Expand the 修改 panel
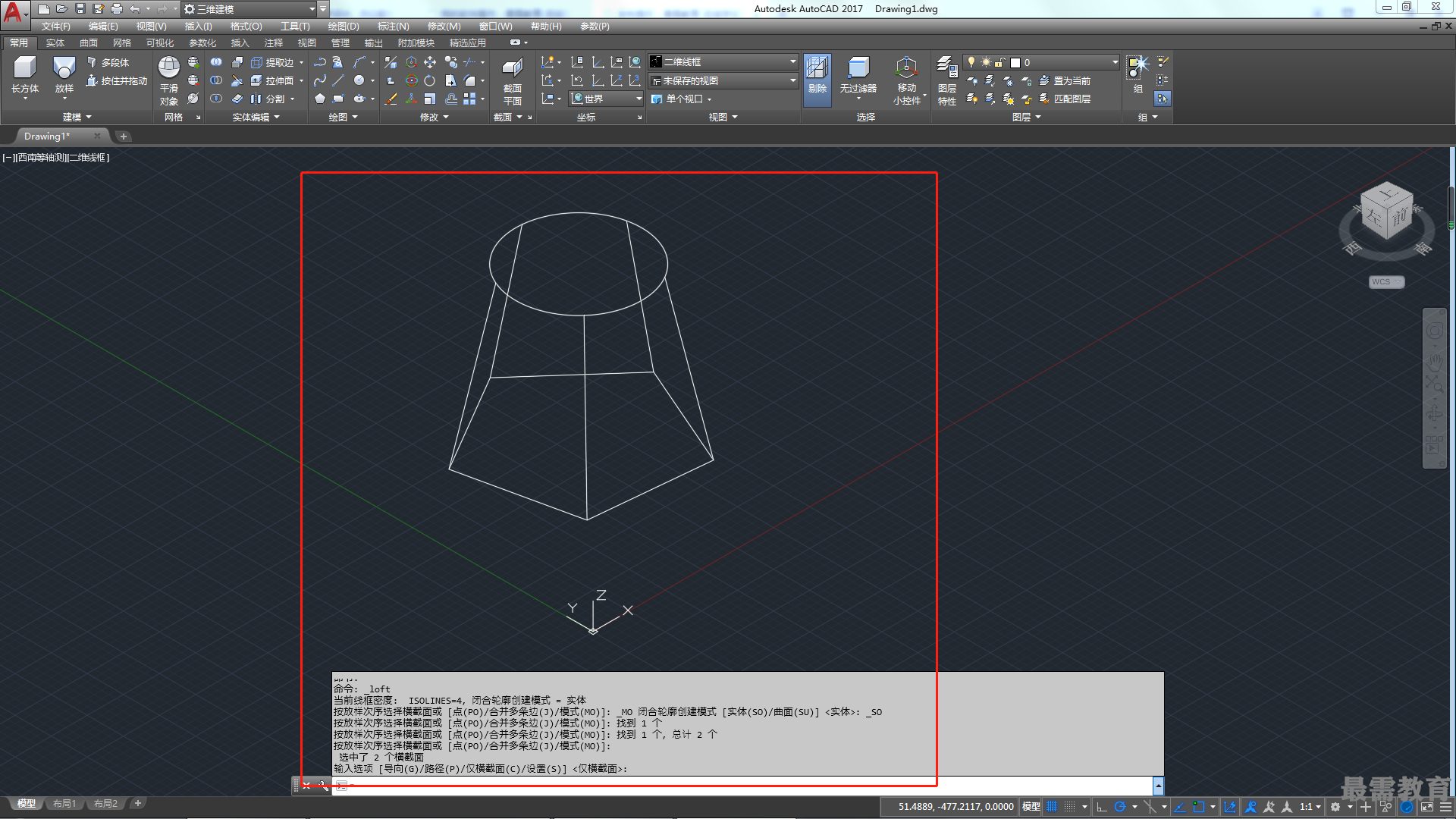1456x819 pixels. 435,117
